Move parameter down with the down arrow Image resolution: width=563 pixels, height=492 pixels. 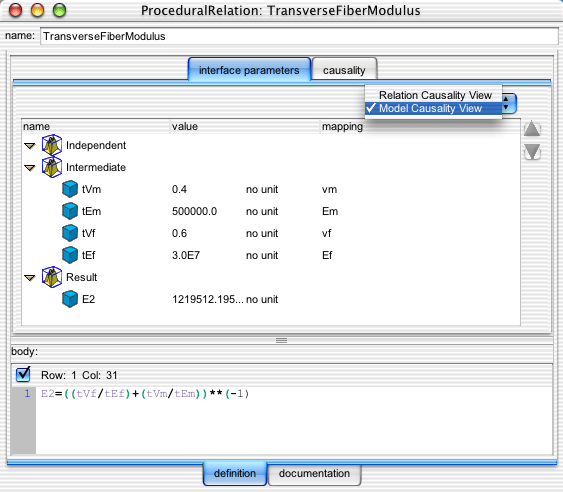click(x=532, y=152)
